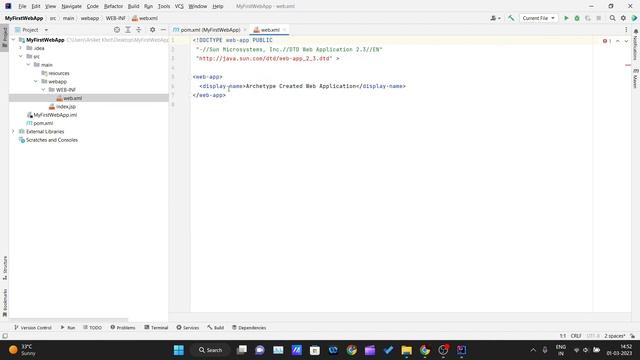The width and height of the screenshot is (640, 360).
Task: Click the error indicator in the editor corner
Action: pos(607,41)
